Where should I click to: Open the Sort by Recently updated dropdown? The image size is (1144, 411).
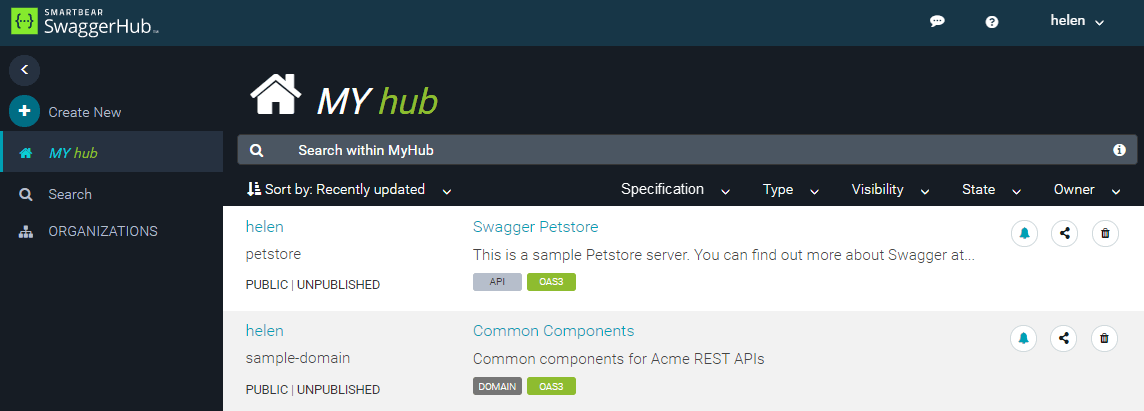(x=349, y=189)
